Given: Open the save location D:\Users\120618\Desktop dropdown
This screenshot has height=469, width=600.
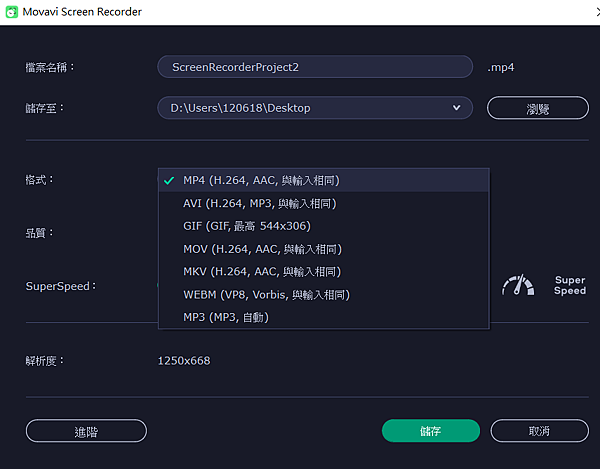Looking at the screenshot, I should (x=315, y=108).
